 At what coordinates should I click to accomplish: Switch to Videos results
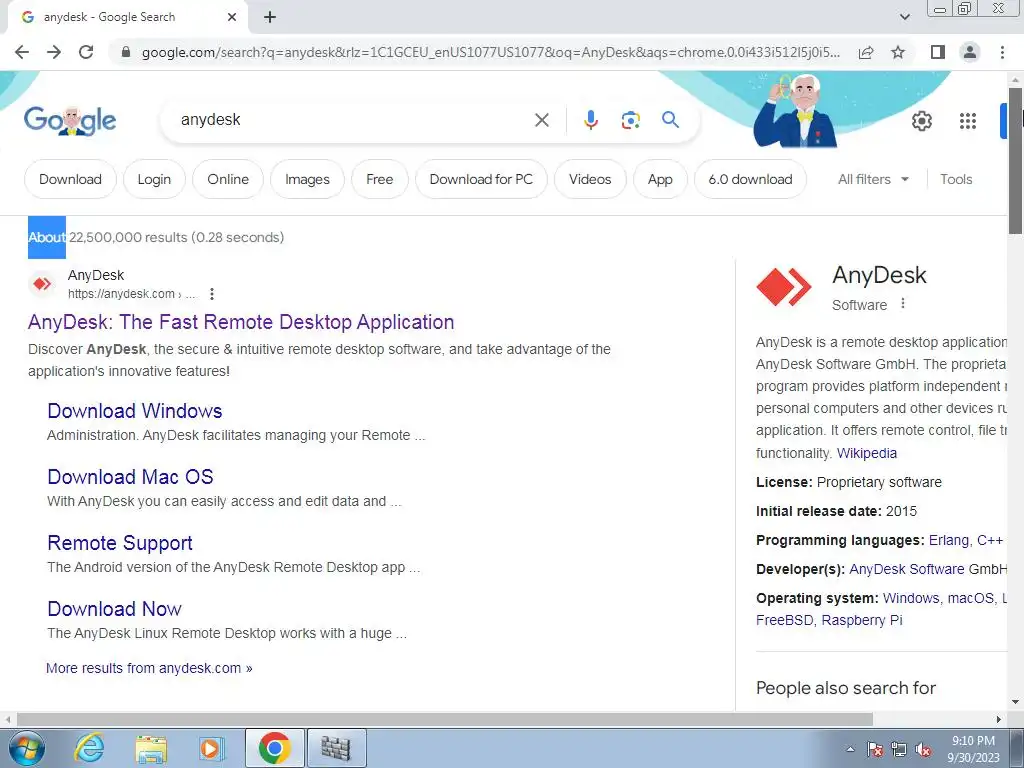(x=590, y=179)
